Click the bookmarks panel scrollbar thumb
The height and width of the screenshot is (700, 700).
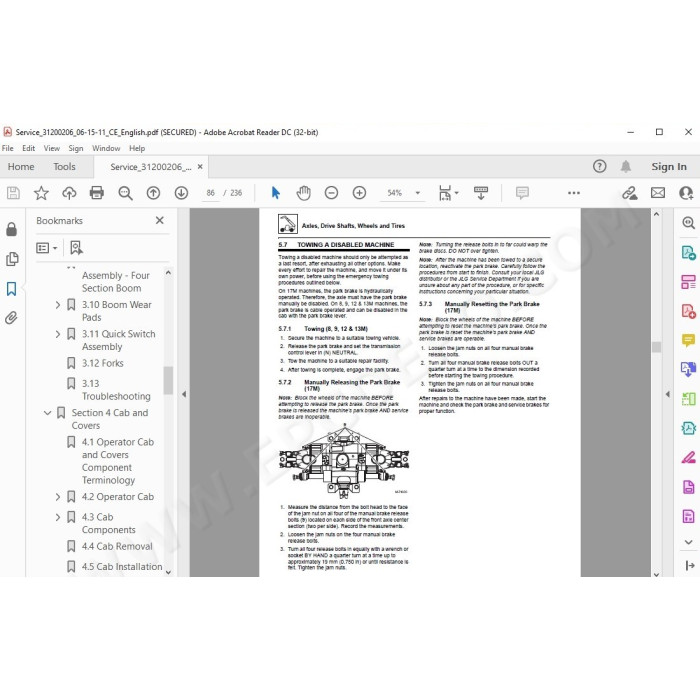pos(168,381)
